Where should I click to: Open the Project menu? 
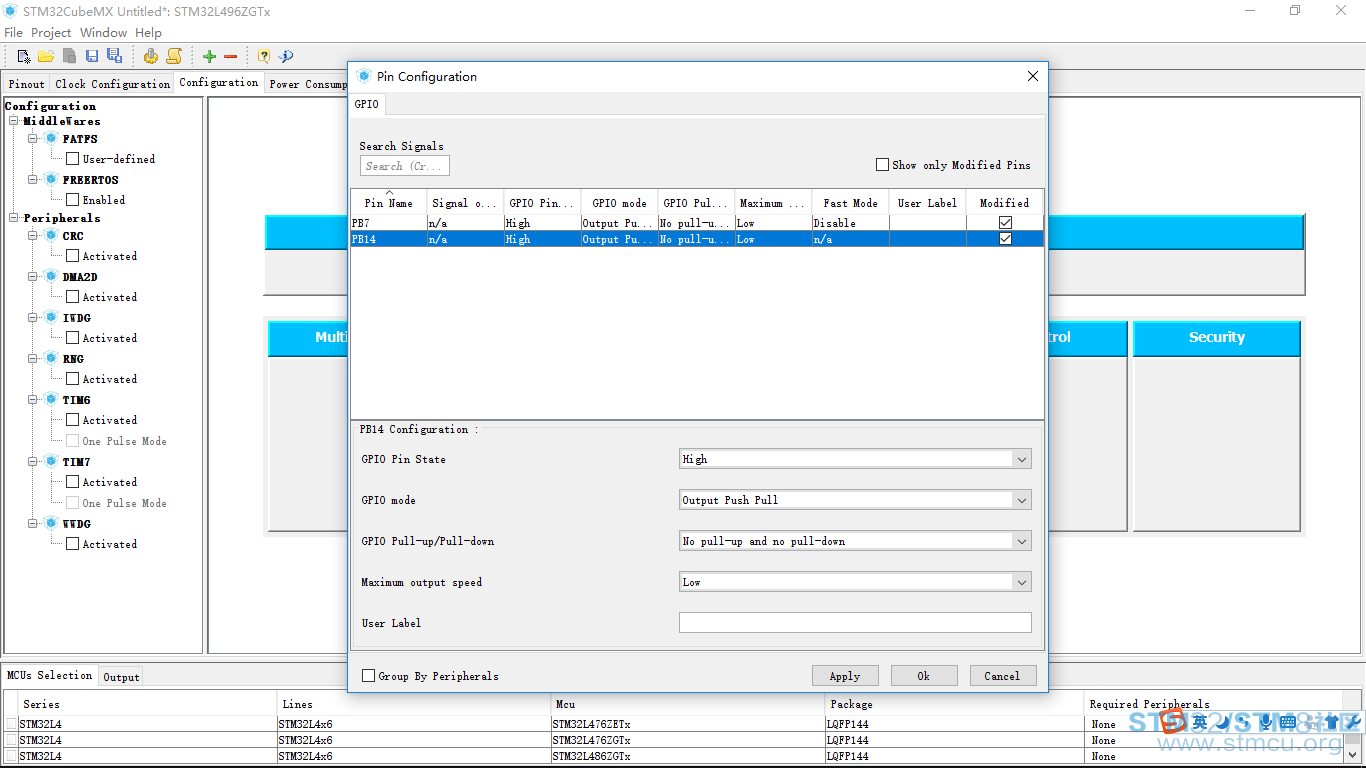[51, 33]
